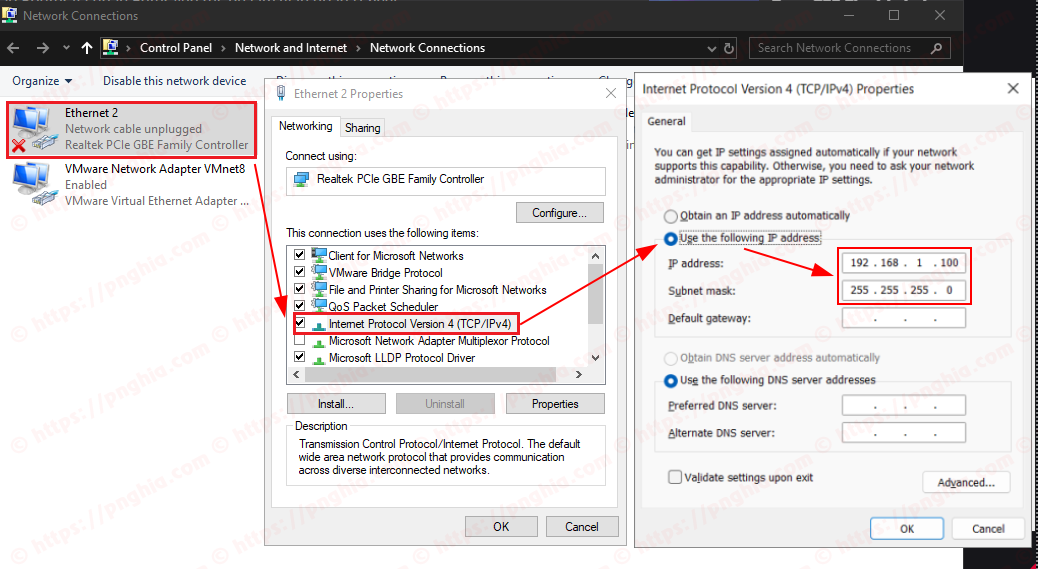
Task: Toggle QoS Packet Scheduler checkbox
Action: pos(299,306)
